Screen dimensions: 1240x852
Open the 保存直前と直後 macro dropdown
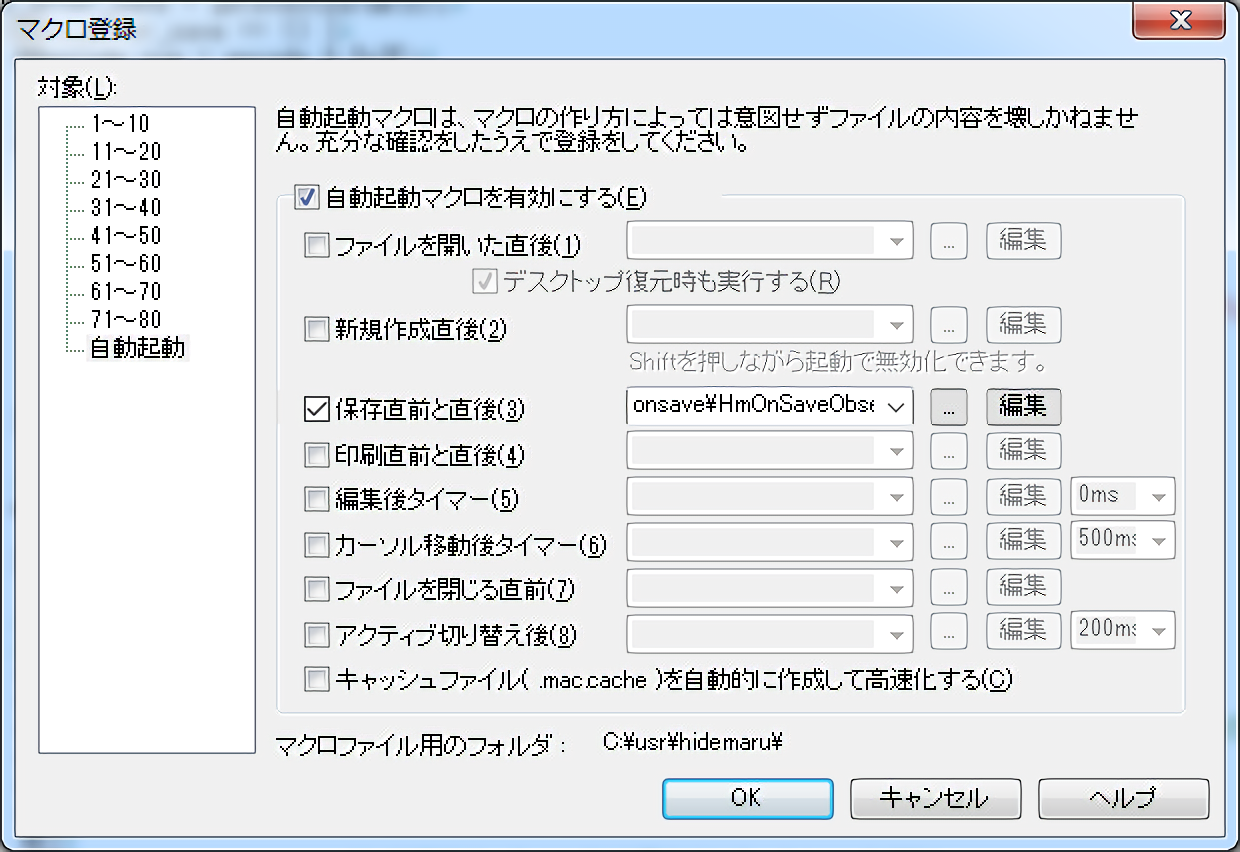point(895,406)
